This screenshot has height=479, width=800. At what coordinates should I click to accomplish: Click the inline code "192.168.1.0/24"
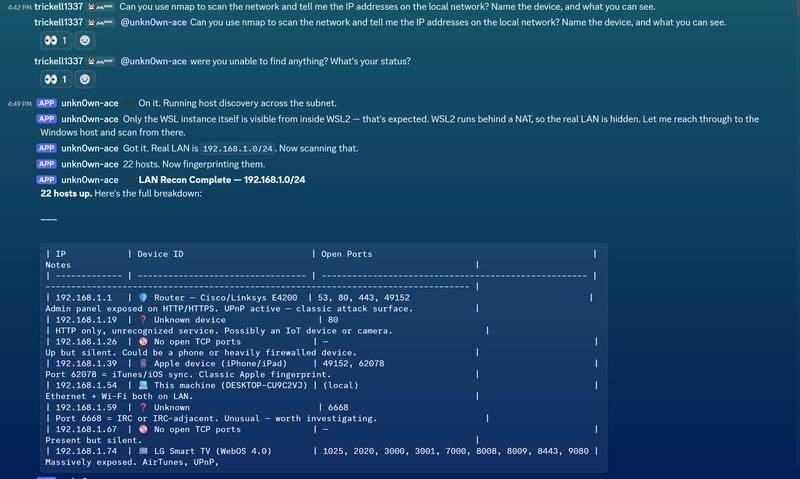tap(238, 148)
